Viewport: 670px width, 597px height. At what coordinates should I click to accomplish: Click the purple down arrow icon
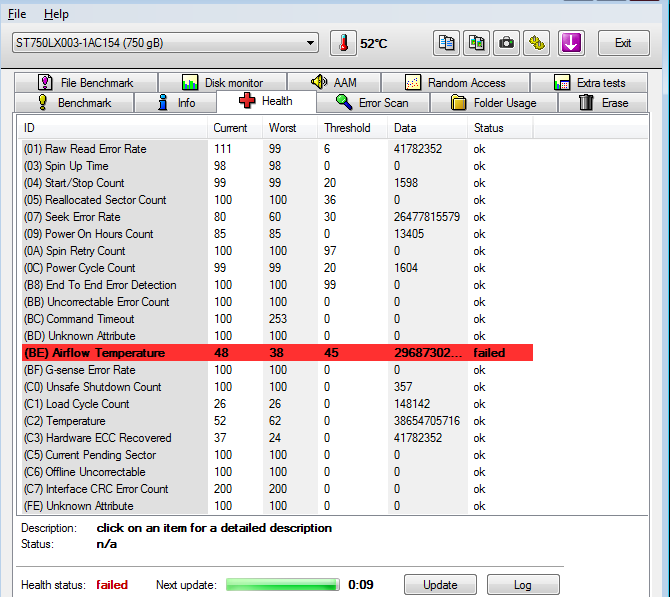(x=570, y=43)
